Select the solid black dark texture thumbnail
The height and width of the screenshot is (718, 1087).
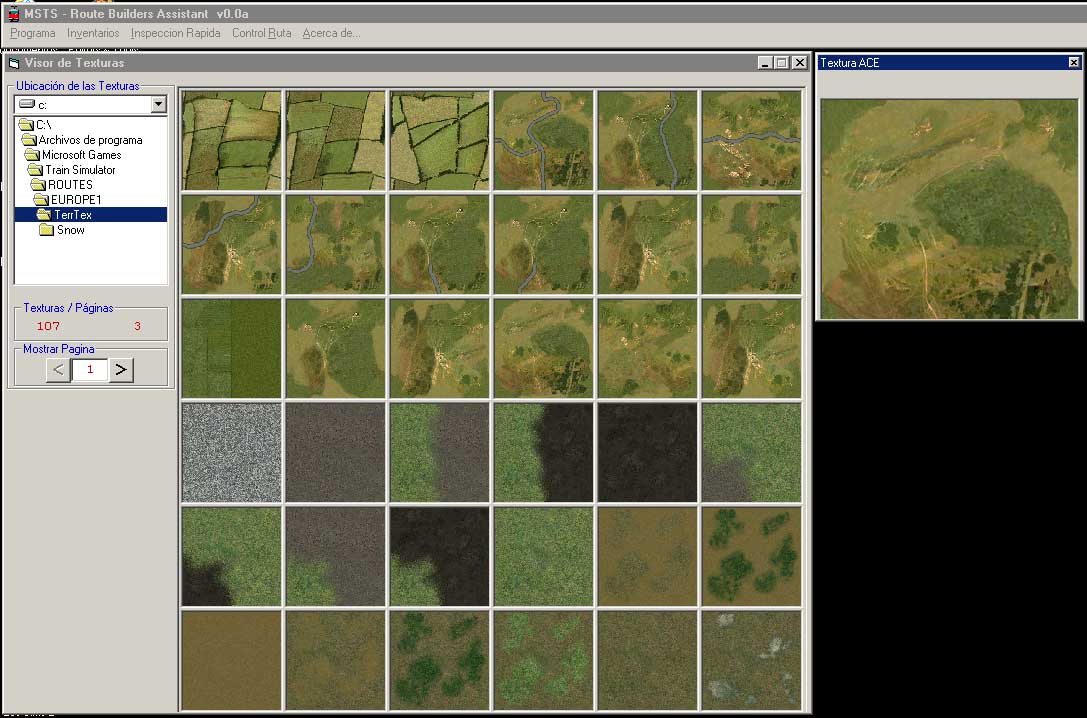coord(647,451)
